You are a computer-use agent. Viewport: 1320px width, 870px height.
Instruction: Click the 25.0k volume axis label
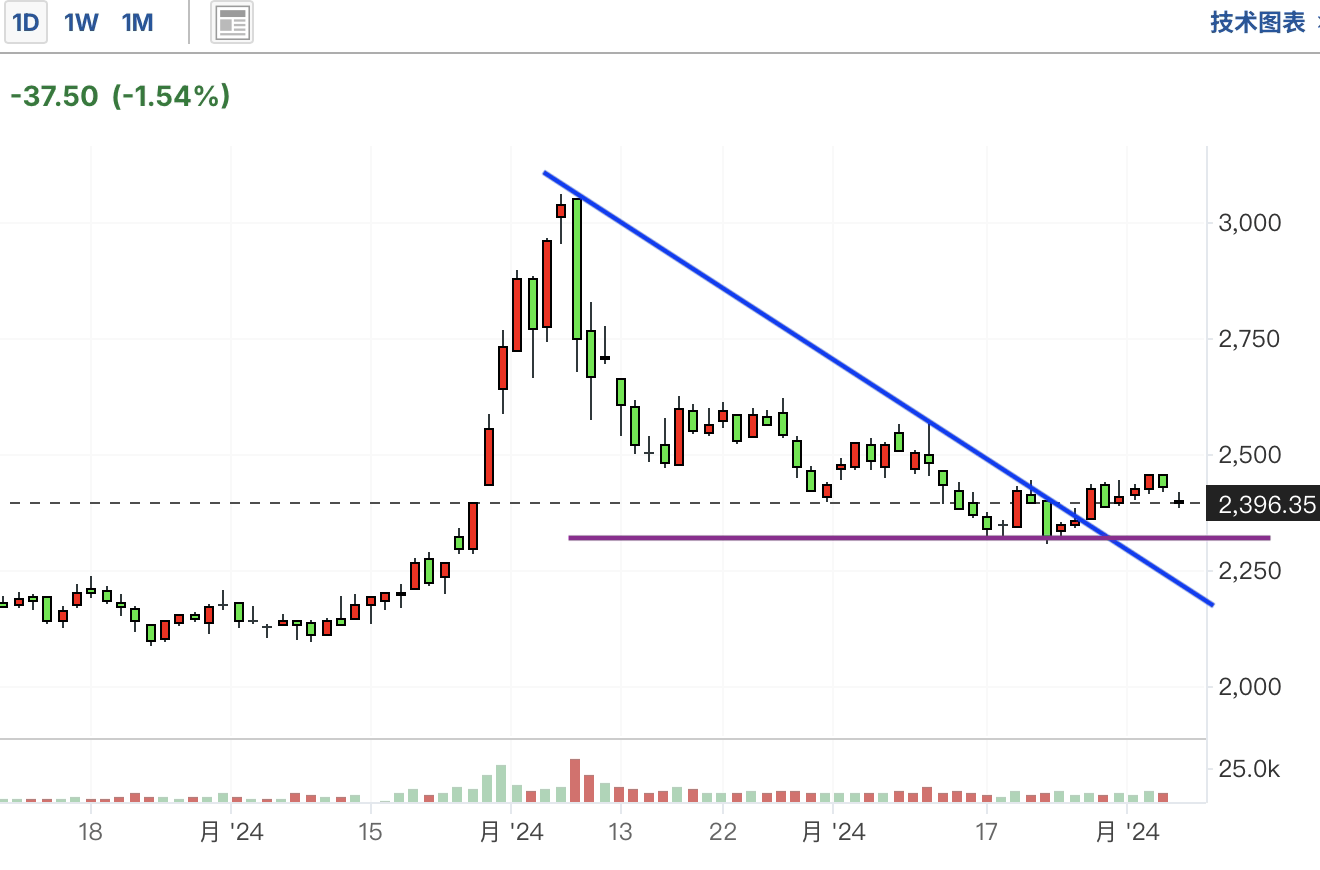coord(1249,769)
